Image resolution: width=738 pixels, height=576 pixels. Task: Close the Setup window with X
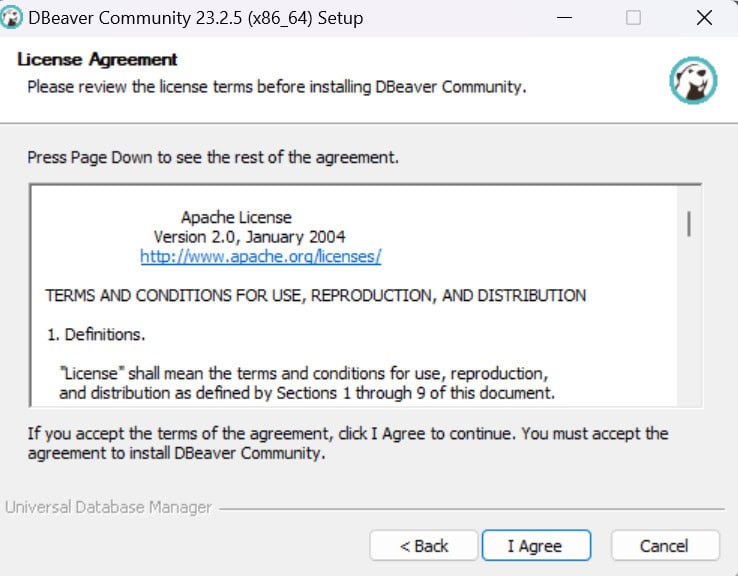tap(704, 18)
